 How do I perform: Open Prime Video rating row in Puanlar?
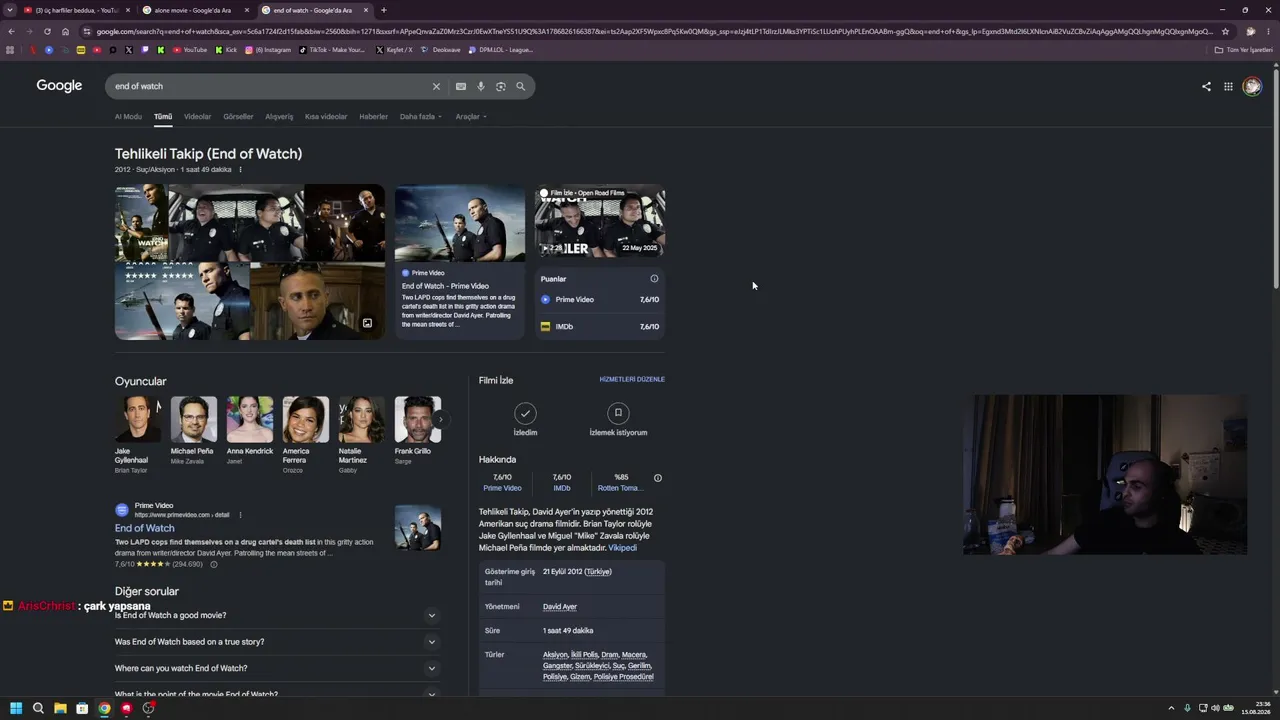click(600, 299)
